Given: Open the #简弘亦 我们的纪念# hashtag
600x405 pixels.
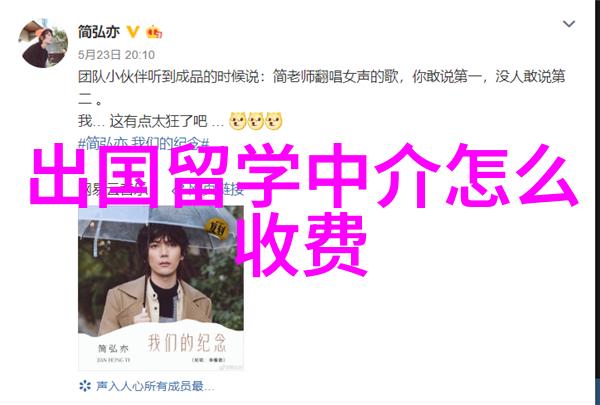Looking at the screenshot, I should (x=144, y=144).
